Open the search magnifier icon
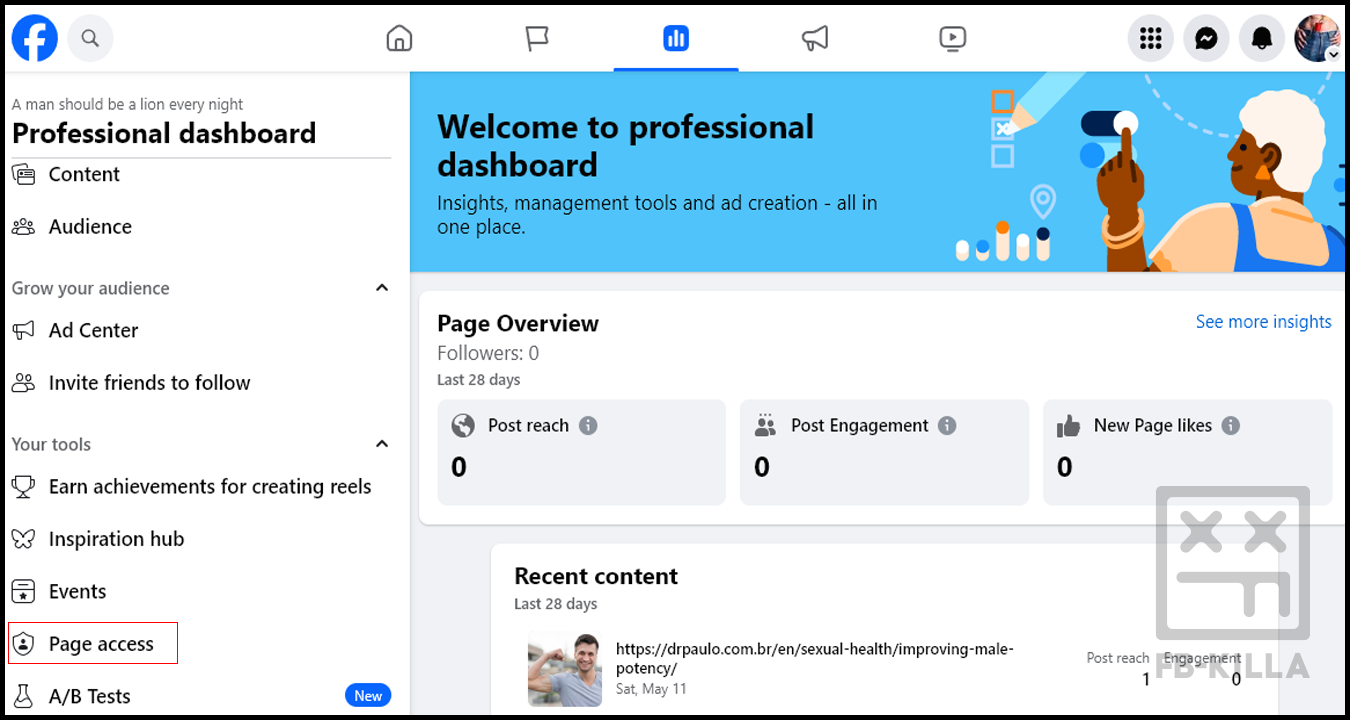The width and height of the screenshot is (1350, 720). tap(90, 39)
